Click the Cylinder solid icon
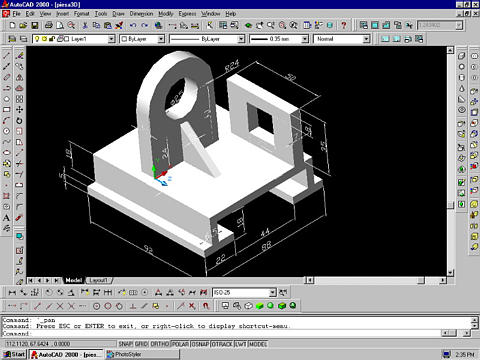Viewport: 480px width, 360px height. [x=461, y=77]
